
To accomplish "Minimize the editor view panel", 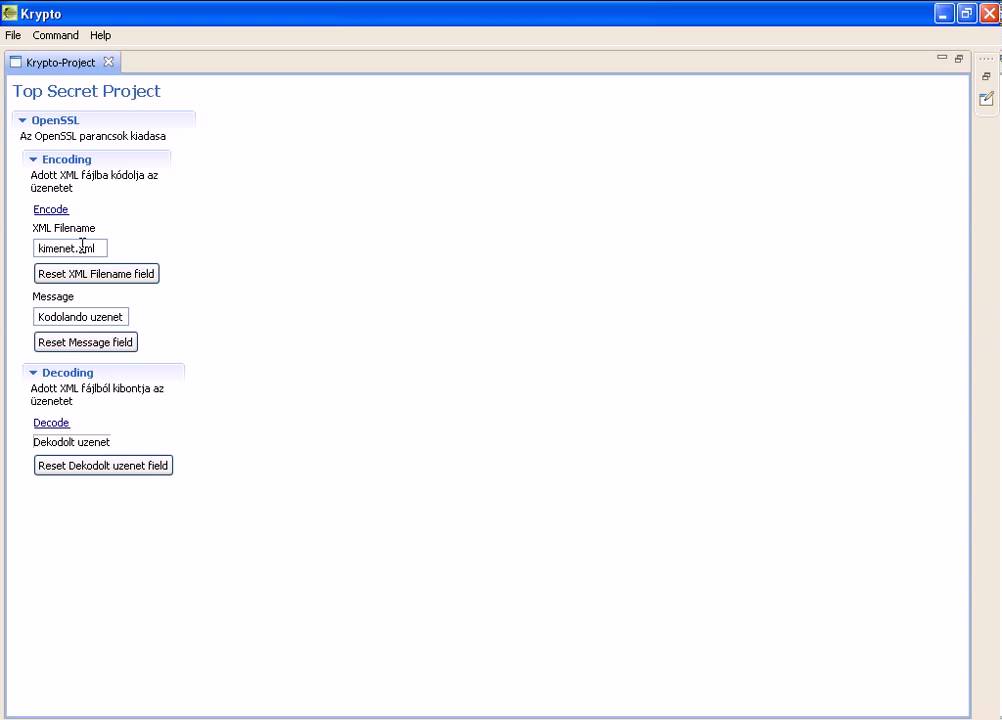I will click(x=942, y=57).
